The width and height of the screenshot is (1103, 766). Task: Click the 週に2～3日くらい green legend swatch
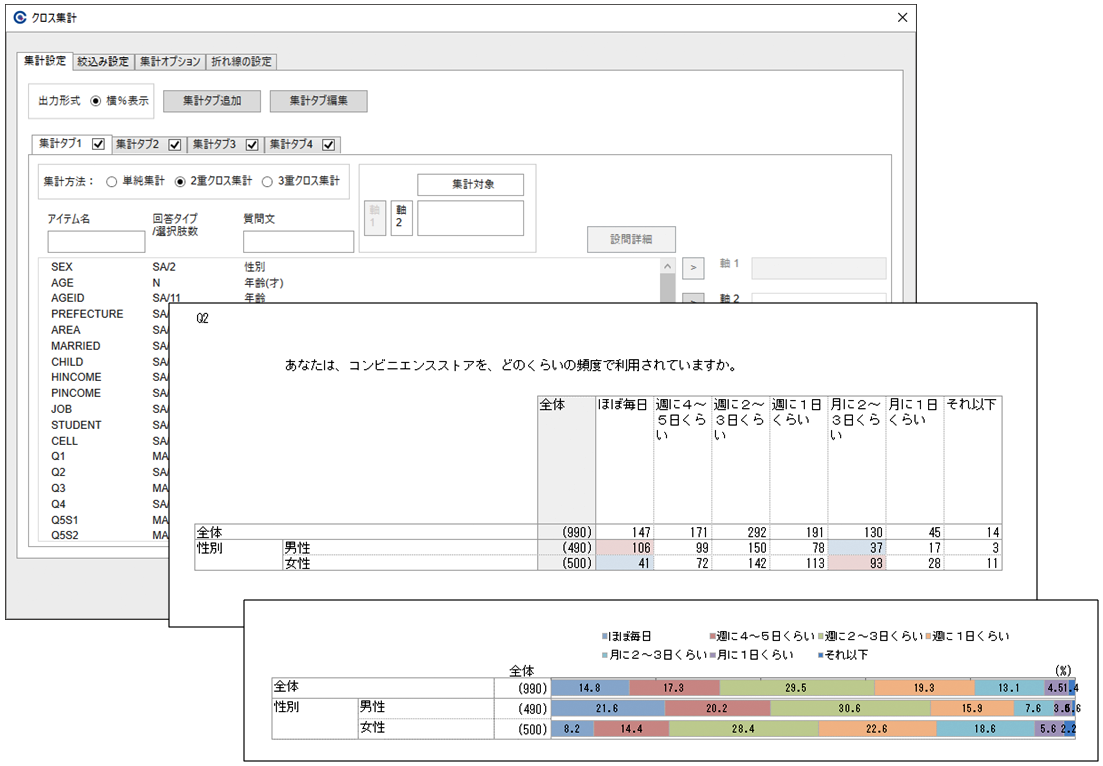(821, 637)
